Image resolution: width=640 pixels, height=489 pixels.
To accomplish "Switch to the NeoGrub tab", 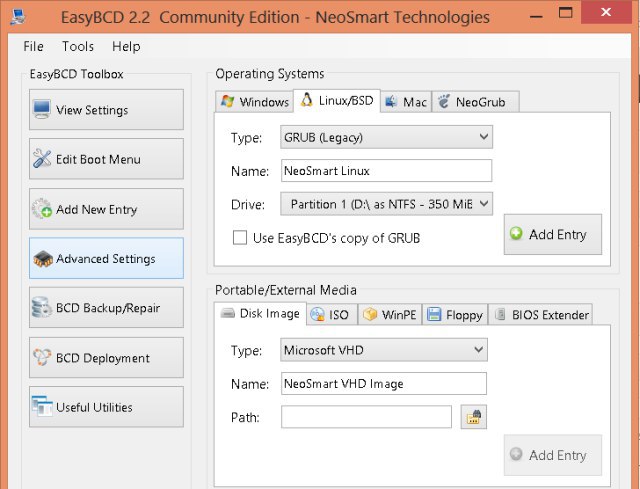I will click(476, 102).
